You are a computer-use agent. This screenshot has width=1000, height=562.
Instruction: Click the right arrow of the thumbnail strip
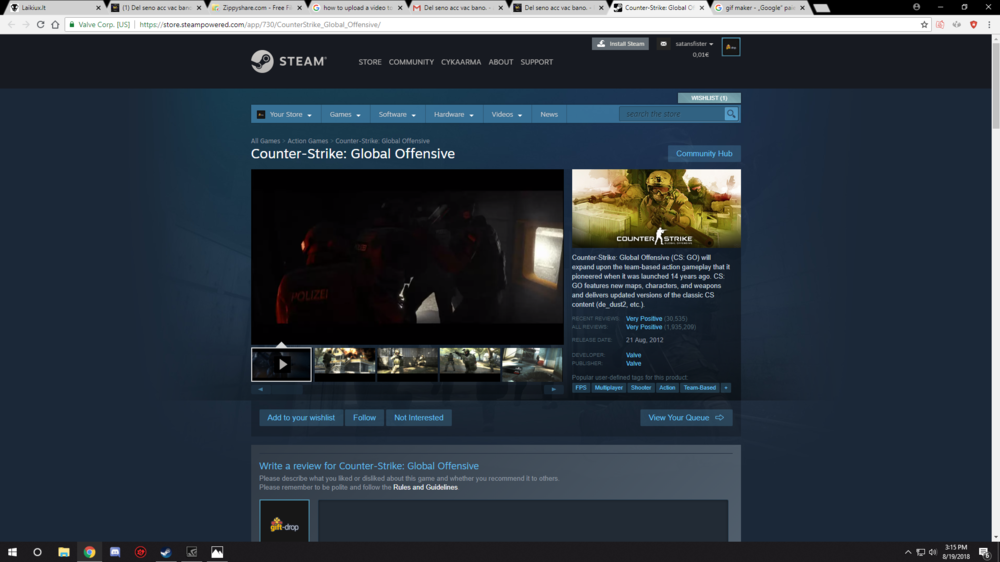click(x=554, y=388)
